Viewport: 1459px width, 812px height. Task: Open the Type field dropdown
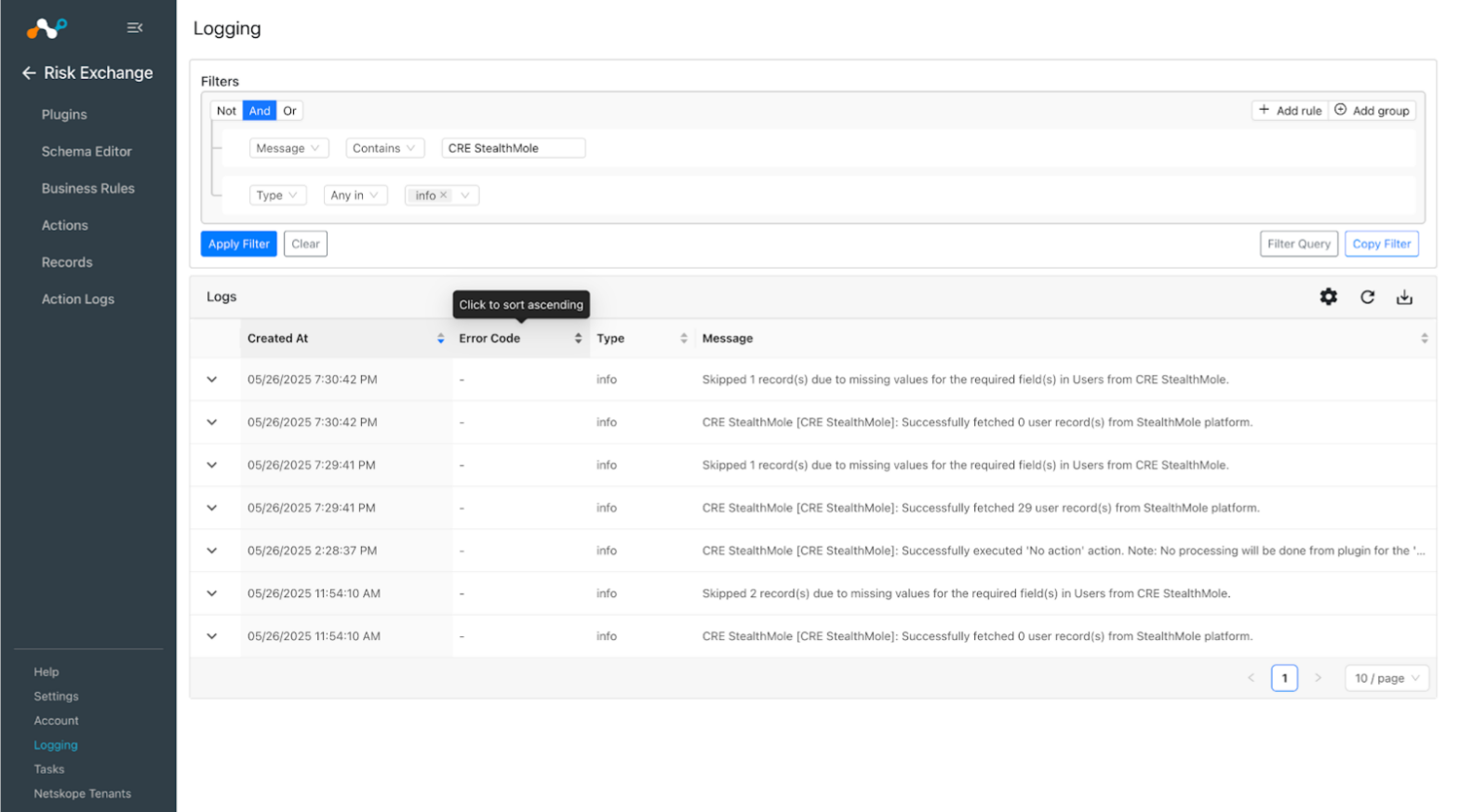[277, 195]
